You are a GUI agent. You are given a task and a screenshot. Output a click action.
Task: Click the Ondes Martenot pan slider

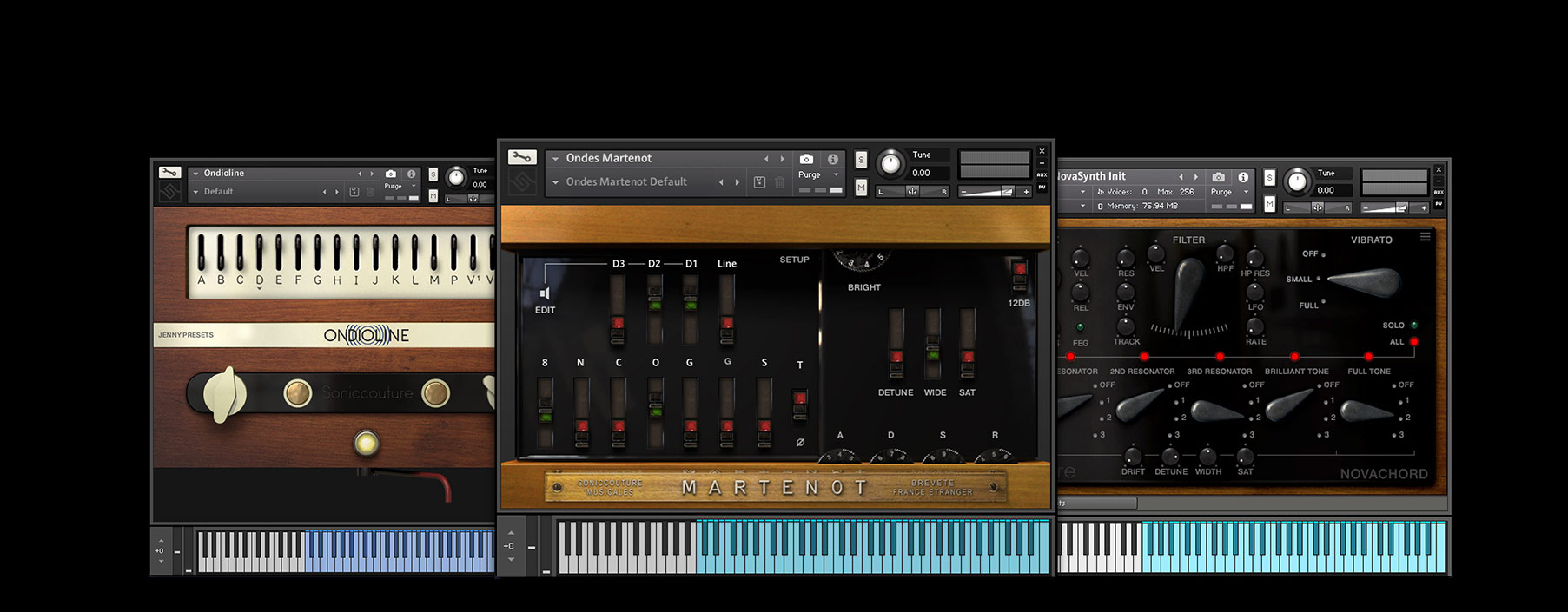point(912,191)
